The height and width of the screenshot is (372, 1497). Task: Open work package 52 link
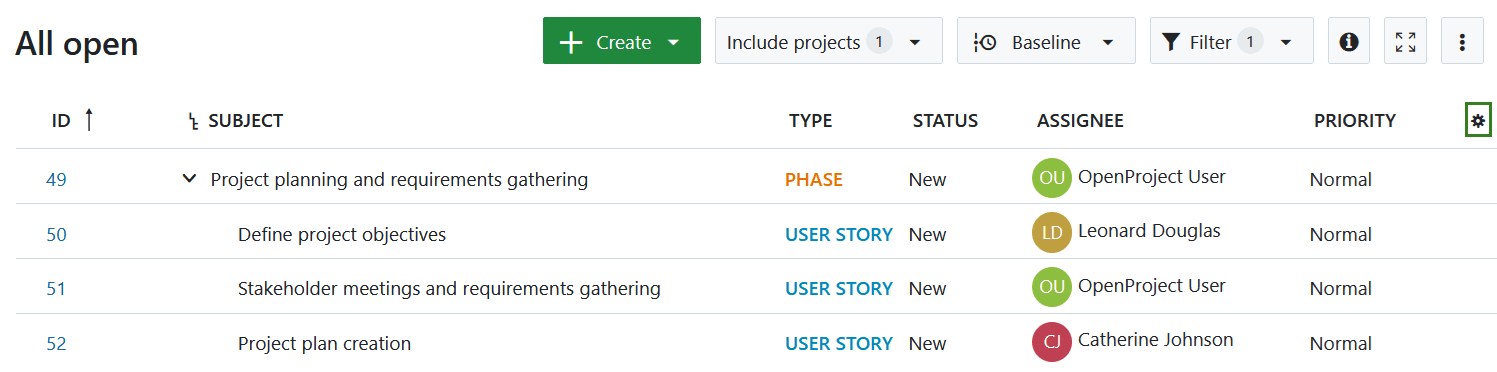click(x=56, y=344)
